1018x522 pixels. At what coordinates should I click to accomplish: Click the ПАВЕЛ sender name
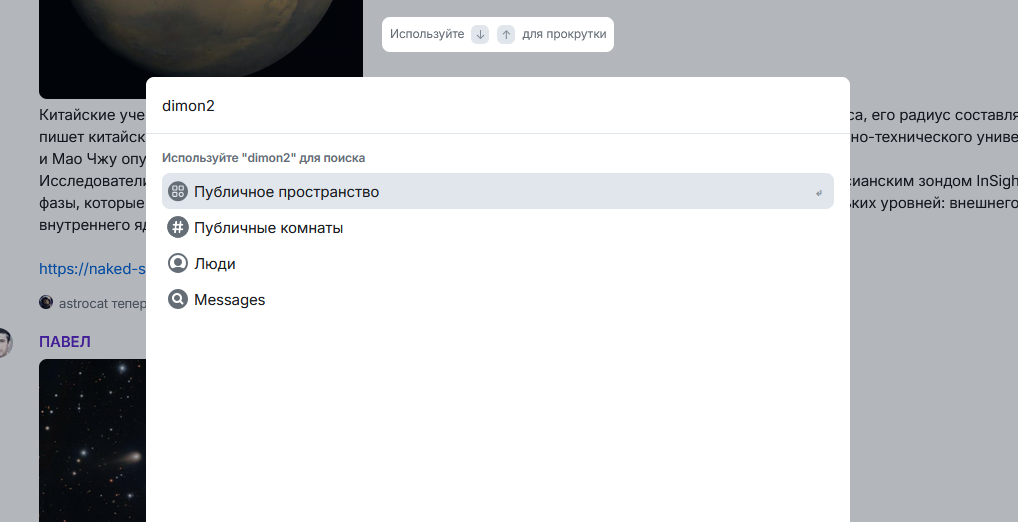pos(65,342)
